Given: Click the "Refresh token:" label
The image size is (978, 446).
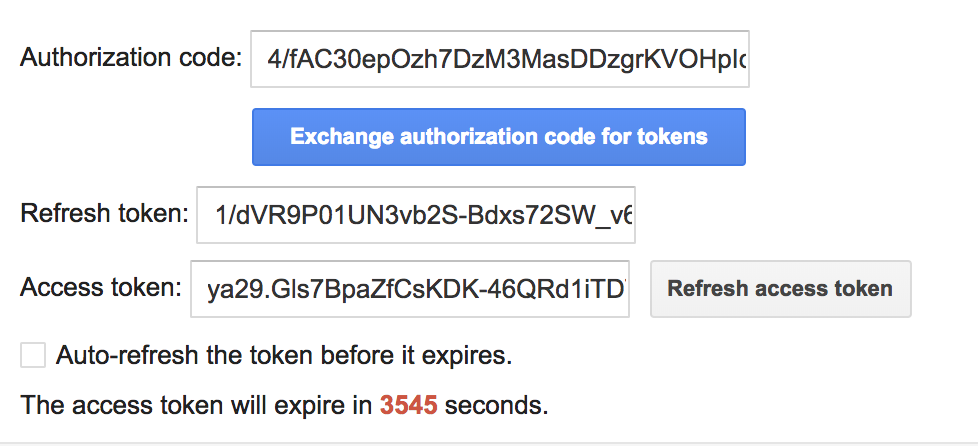Looking at the screenshot, I should tap(104, 213).
